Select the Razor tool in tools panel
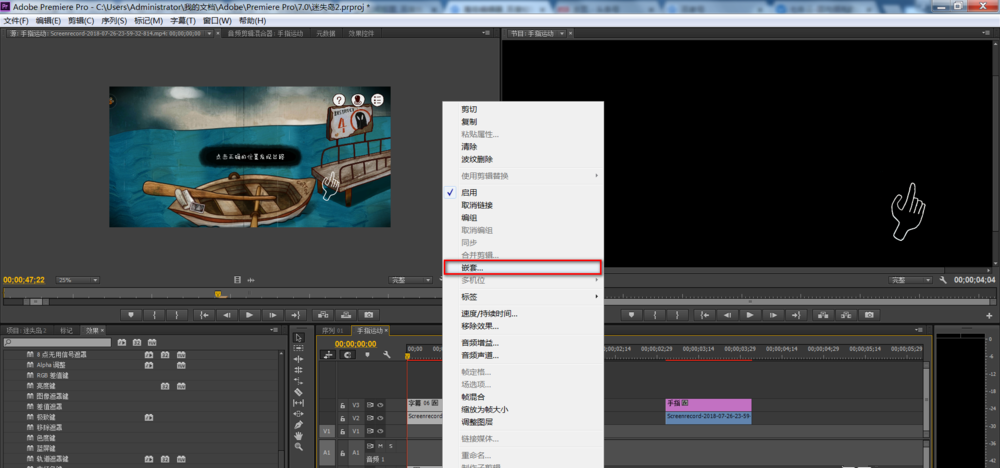The height and width of the screenshot is (468, 1000). (x=298, y=392)
